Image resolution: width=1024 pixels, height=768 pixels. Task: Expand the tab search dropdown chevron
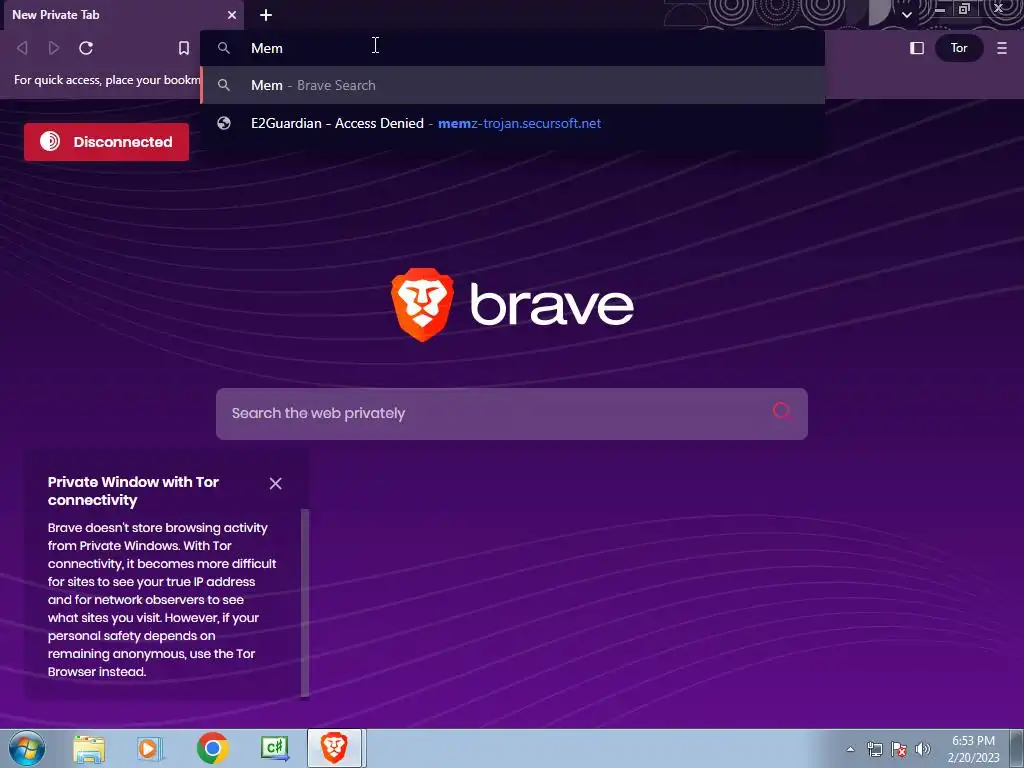coord(906,14)
